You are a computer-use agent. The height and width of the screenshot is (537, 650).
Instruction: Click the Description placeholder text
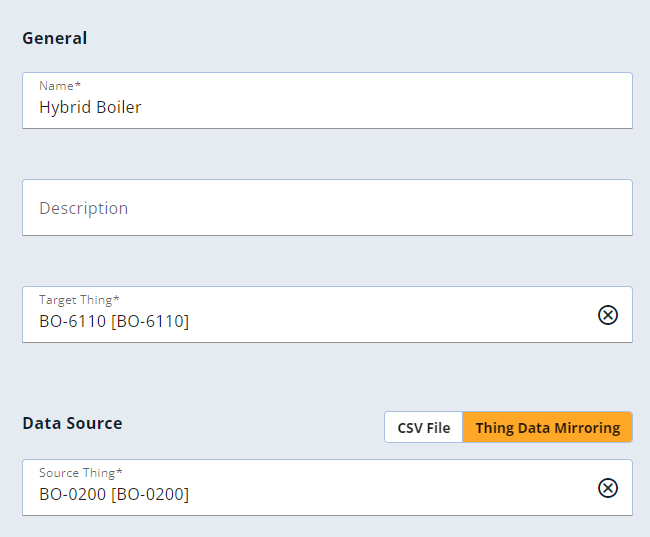(x=84, y=208)
